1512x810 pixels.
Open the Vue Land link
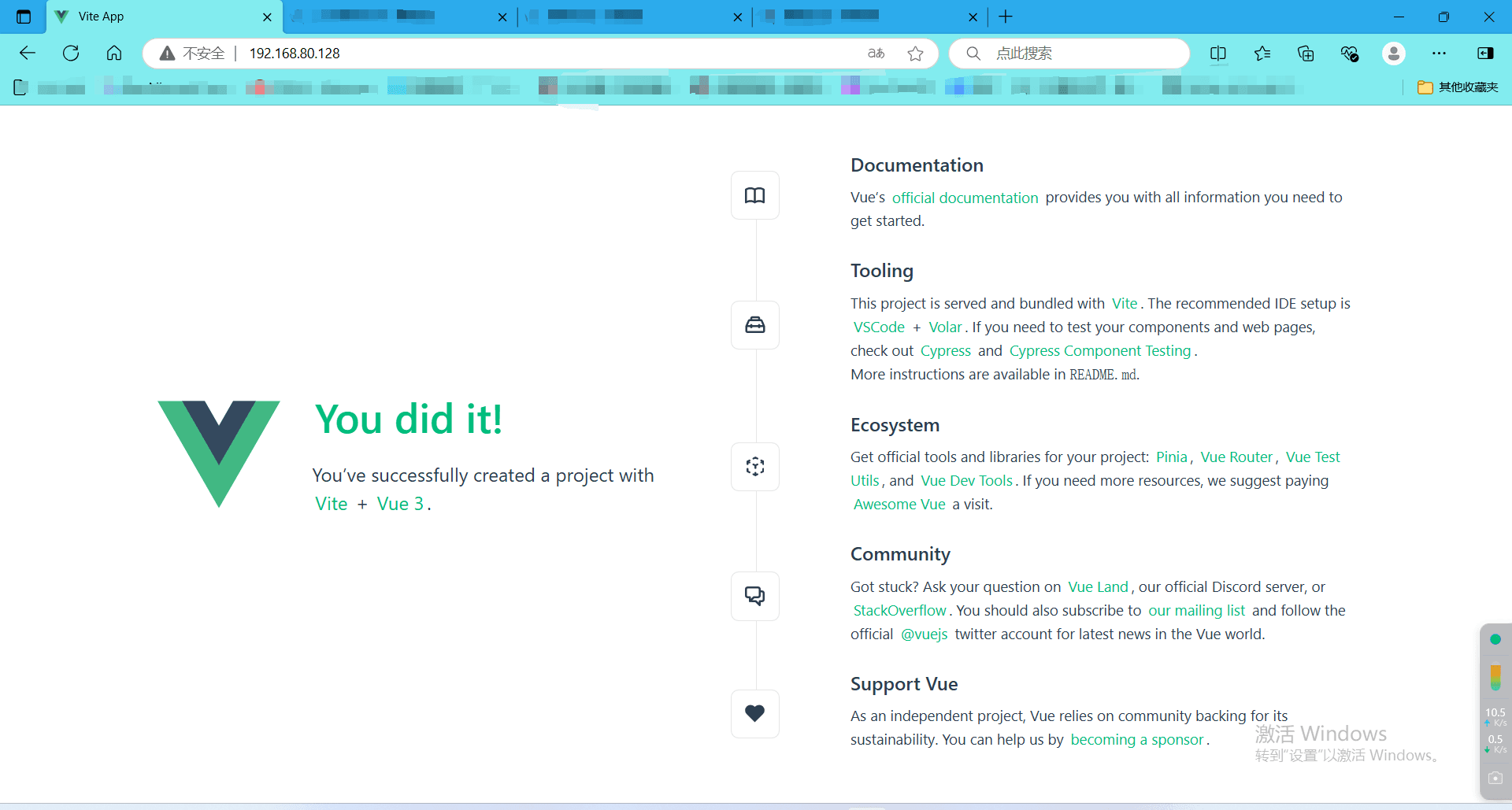coord(1098,587)
